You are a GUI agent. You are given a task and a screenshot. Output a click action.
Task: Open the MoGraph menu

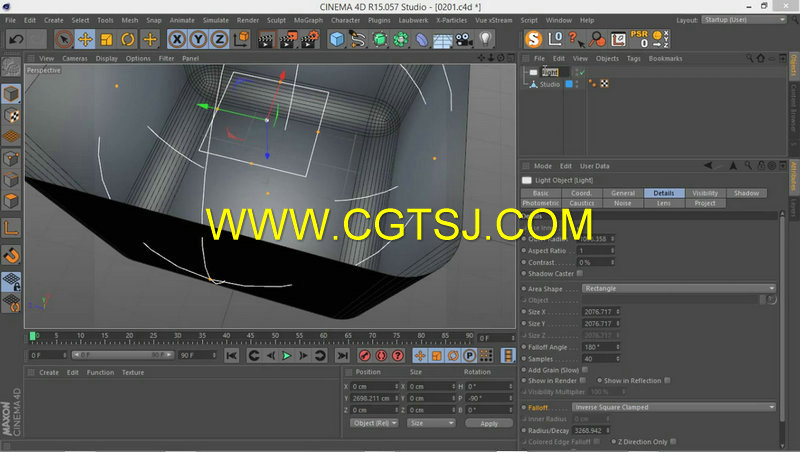tap(308, 20)
